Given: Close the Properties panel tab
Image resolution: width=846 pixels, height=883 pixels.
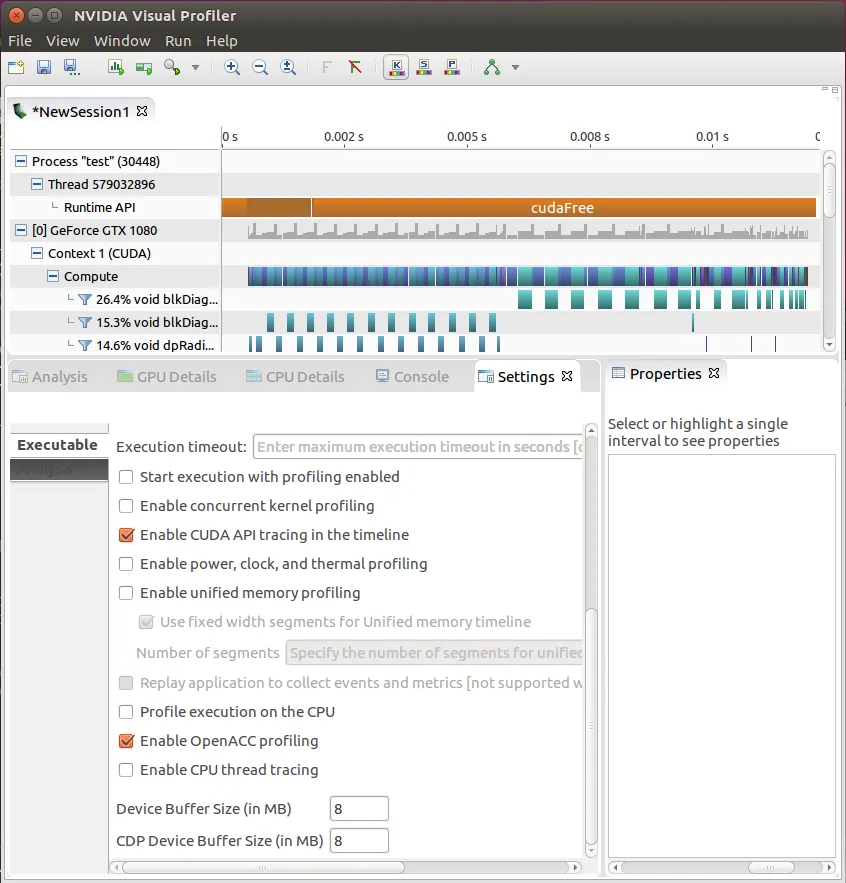Looking at the screenshot, I should [x=714, y=373].
